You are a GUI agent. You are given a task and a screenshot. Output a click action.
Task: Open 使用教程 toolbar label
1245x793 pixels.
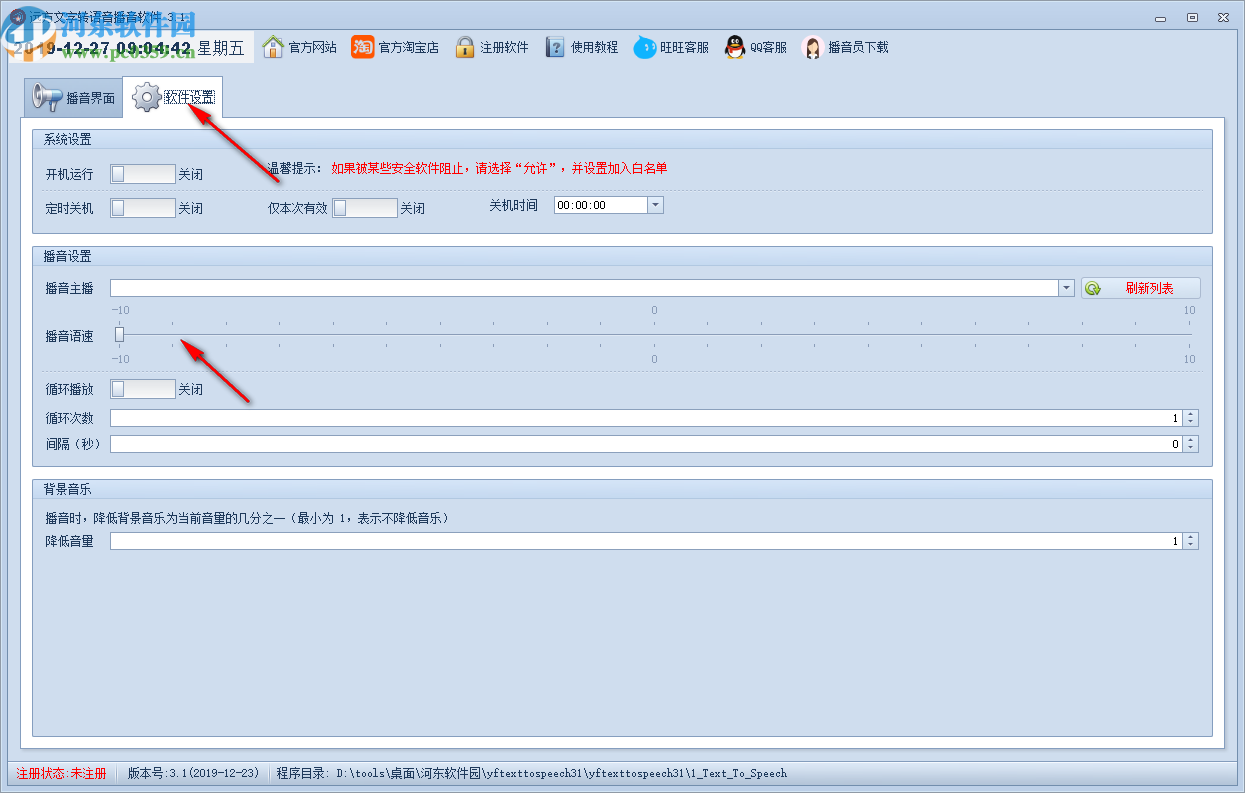click(594, 47)
